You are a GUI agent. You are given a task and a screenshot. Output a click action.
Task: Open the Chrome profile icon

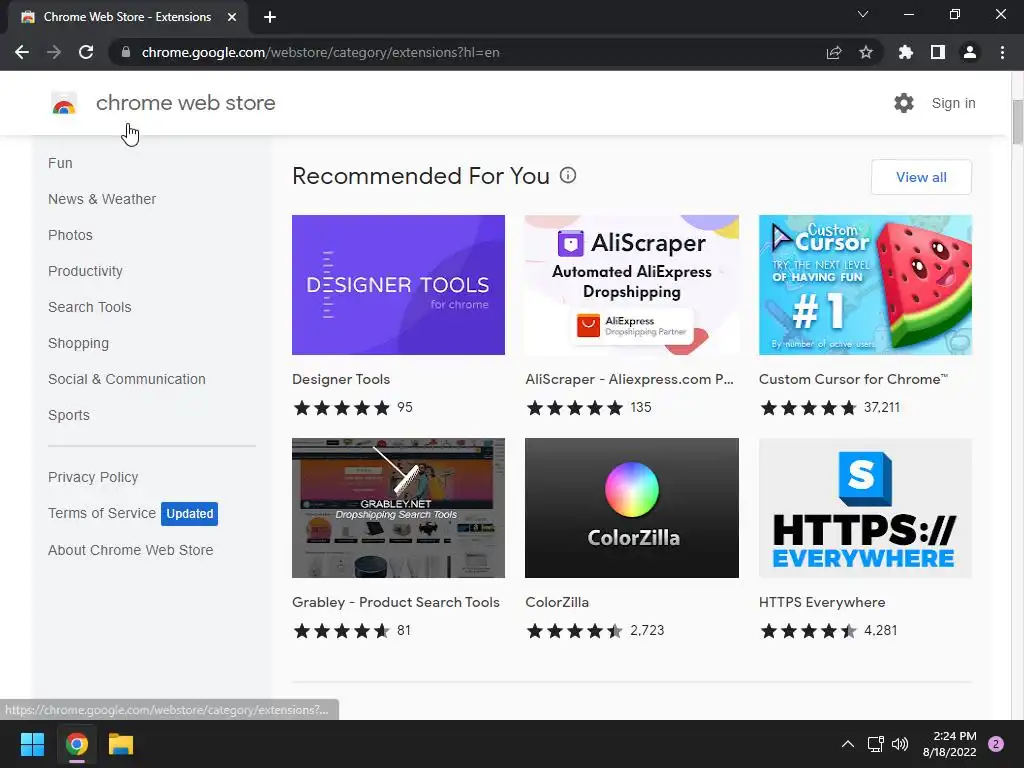tap(970, 52)
